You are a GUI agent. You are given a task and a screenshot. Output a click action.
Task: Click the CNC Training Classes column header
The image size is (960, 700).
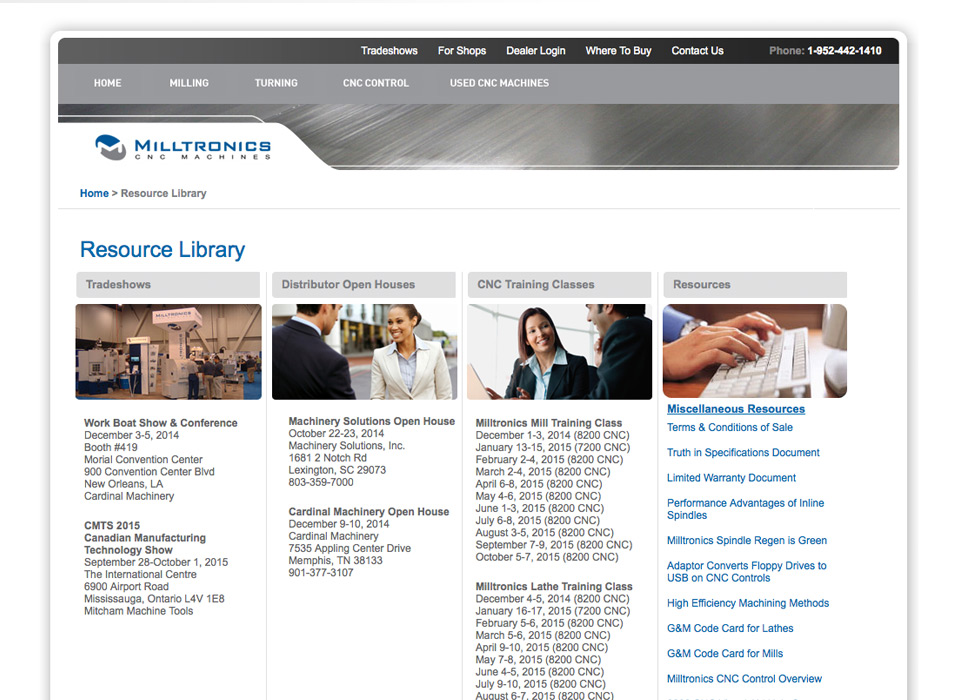(560, 285)
